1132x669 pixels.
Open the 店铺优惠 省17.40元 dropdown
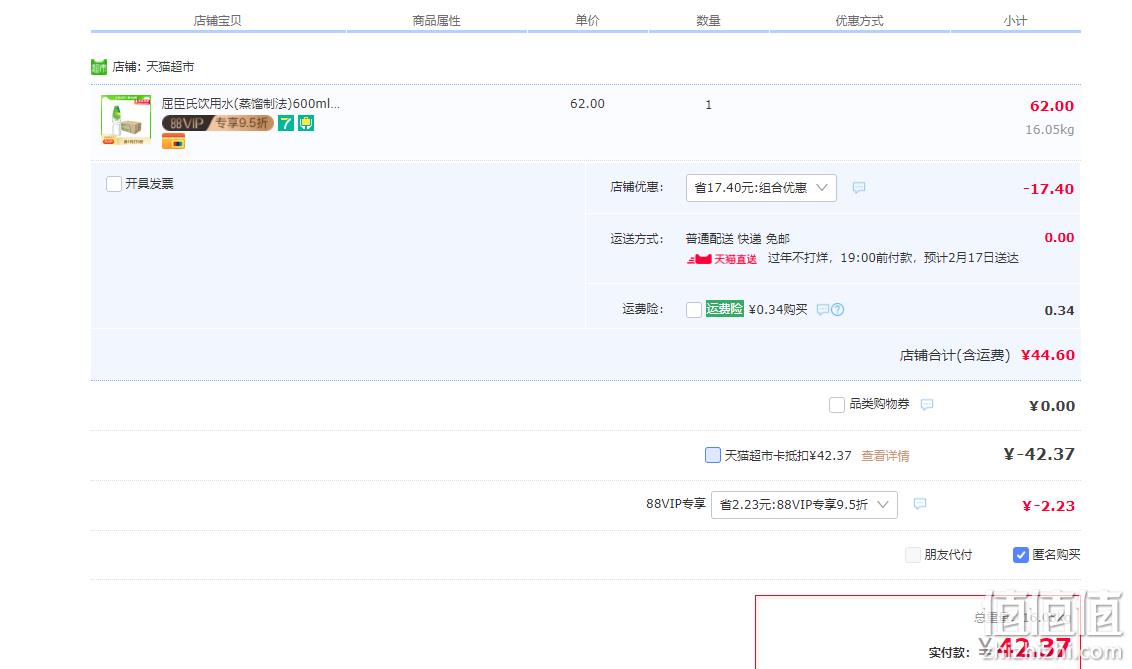pos(761,188)
